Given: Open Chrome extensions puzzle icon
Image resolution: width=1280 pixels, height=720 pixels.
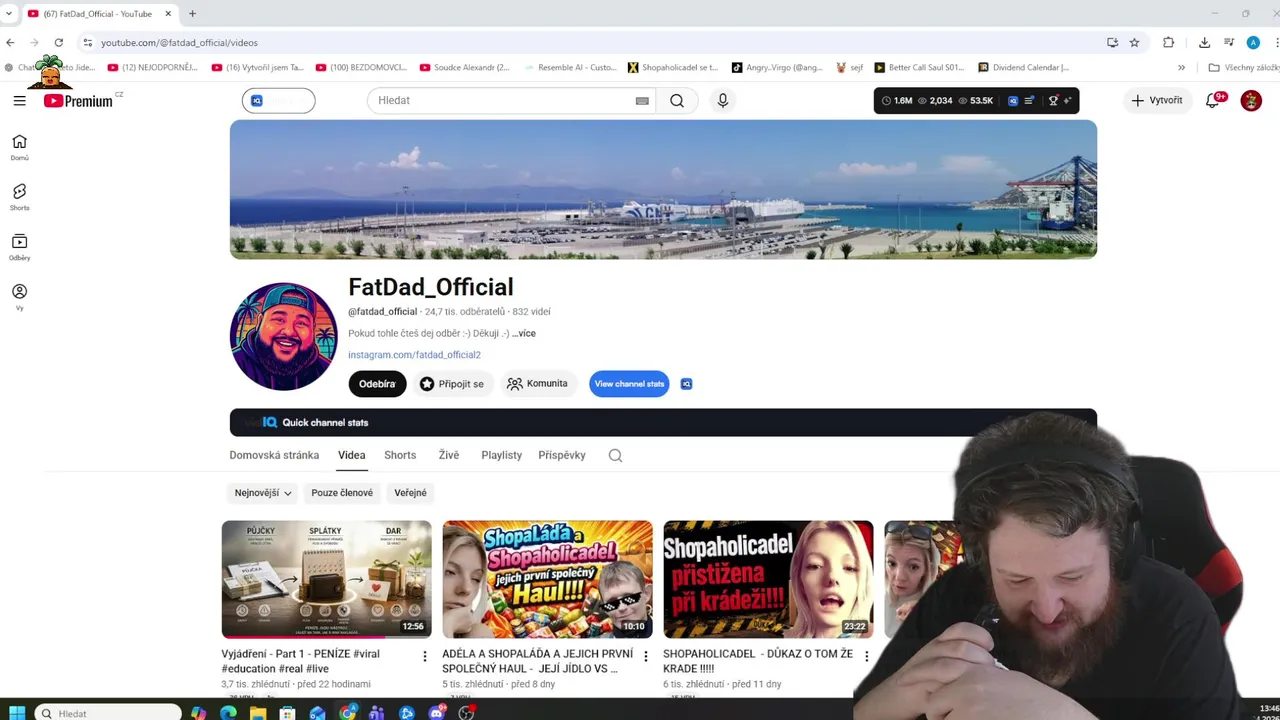Looking at the screenshot, I should (x=1168, y=42).
